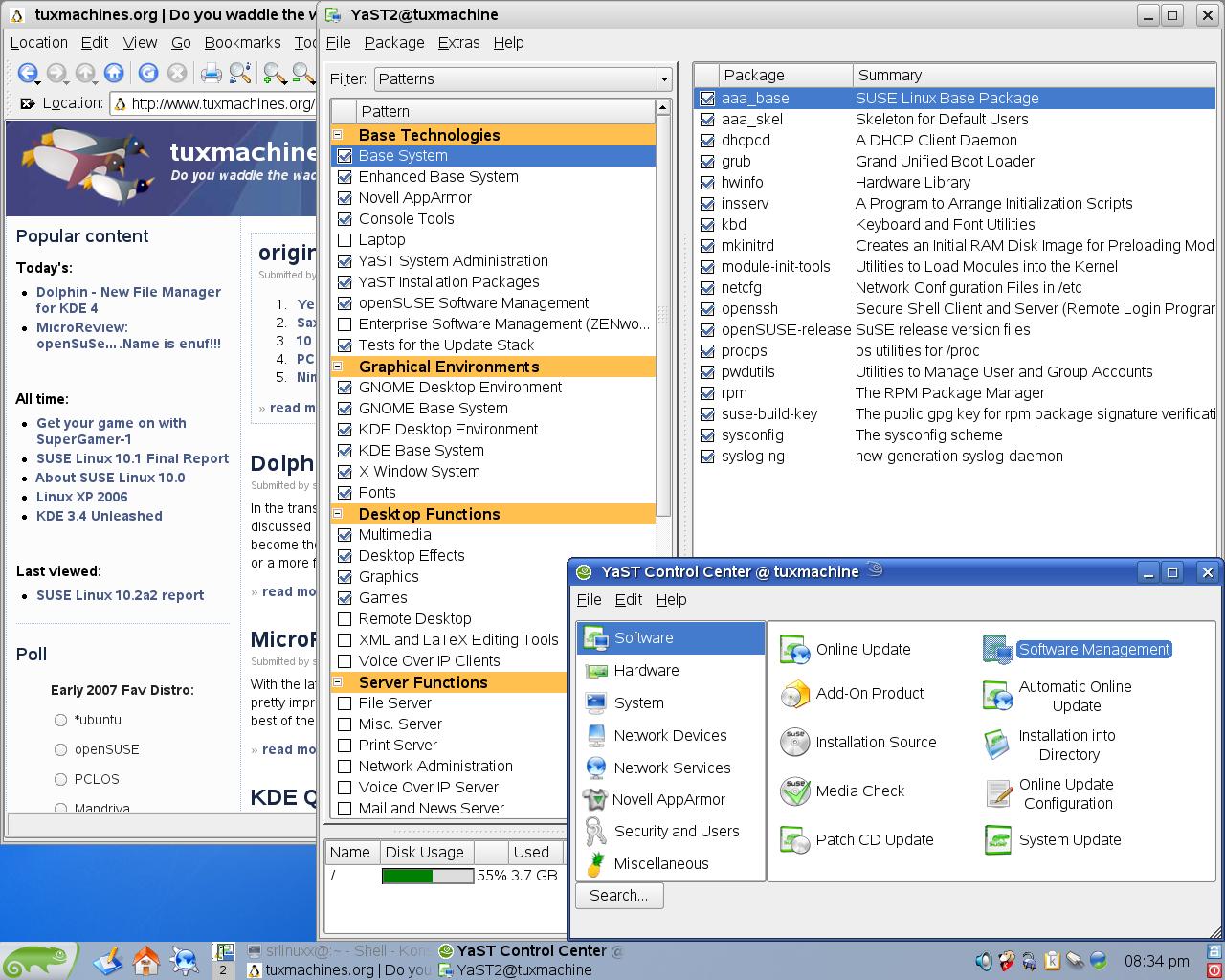
Task: Open Online Update Configuration icon
Action: point(998,793)
